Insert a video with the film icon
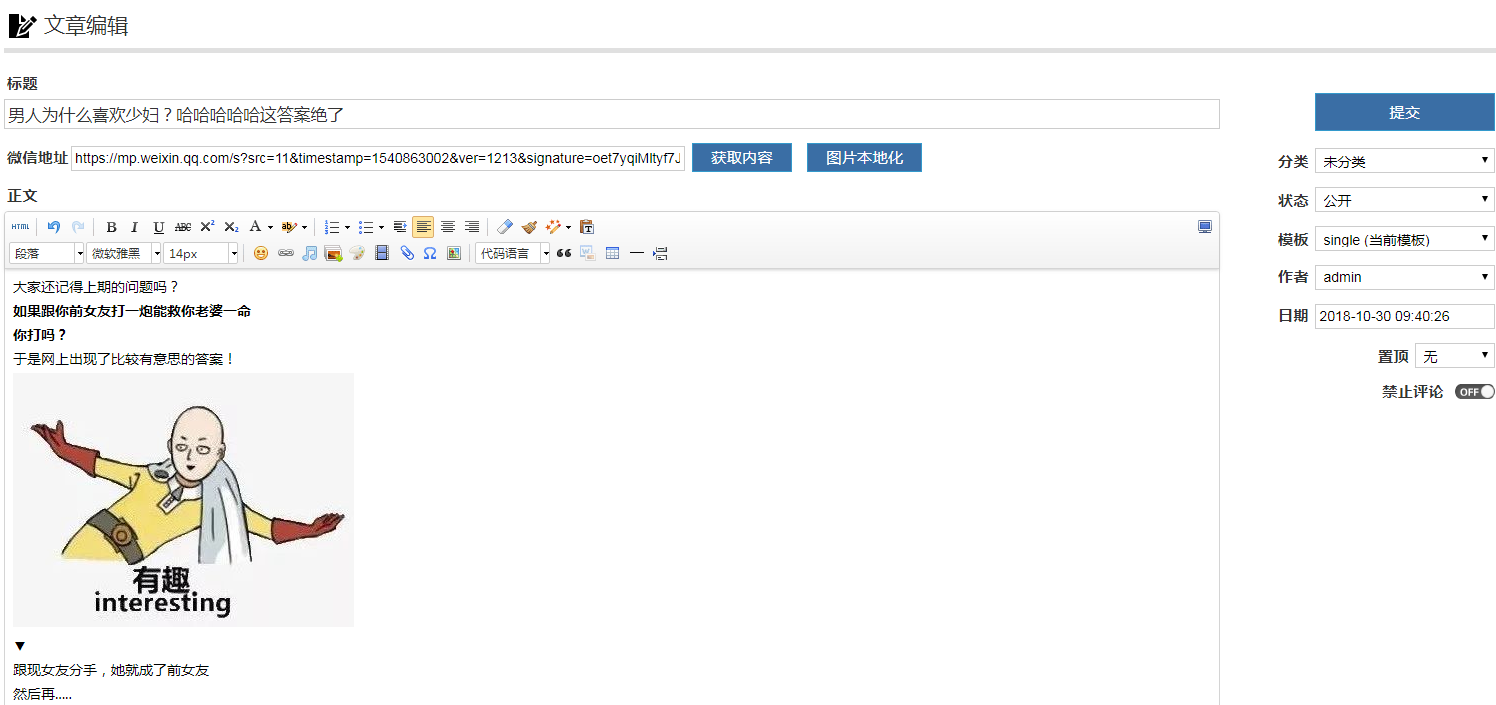This screenshot has width=1496, height=705. [x=382, y=253]
